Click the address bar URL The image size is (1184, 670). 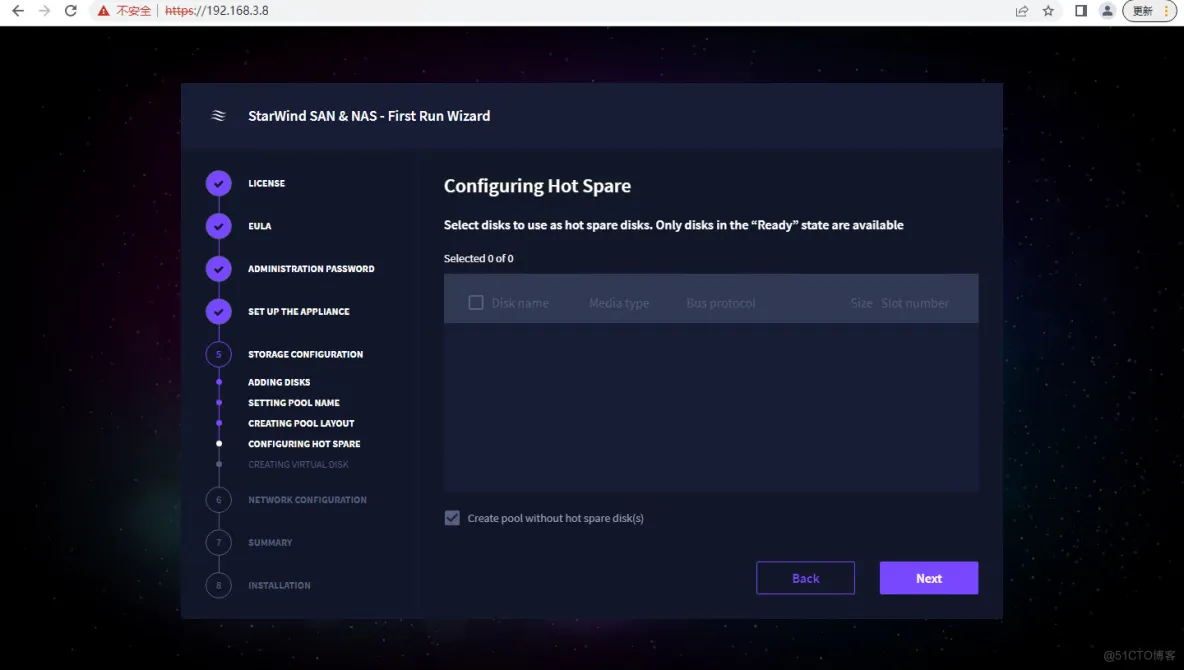[x=217, y=11]
